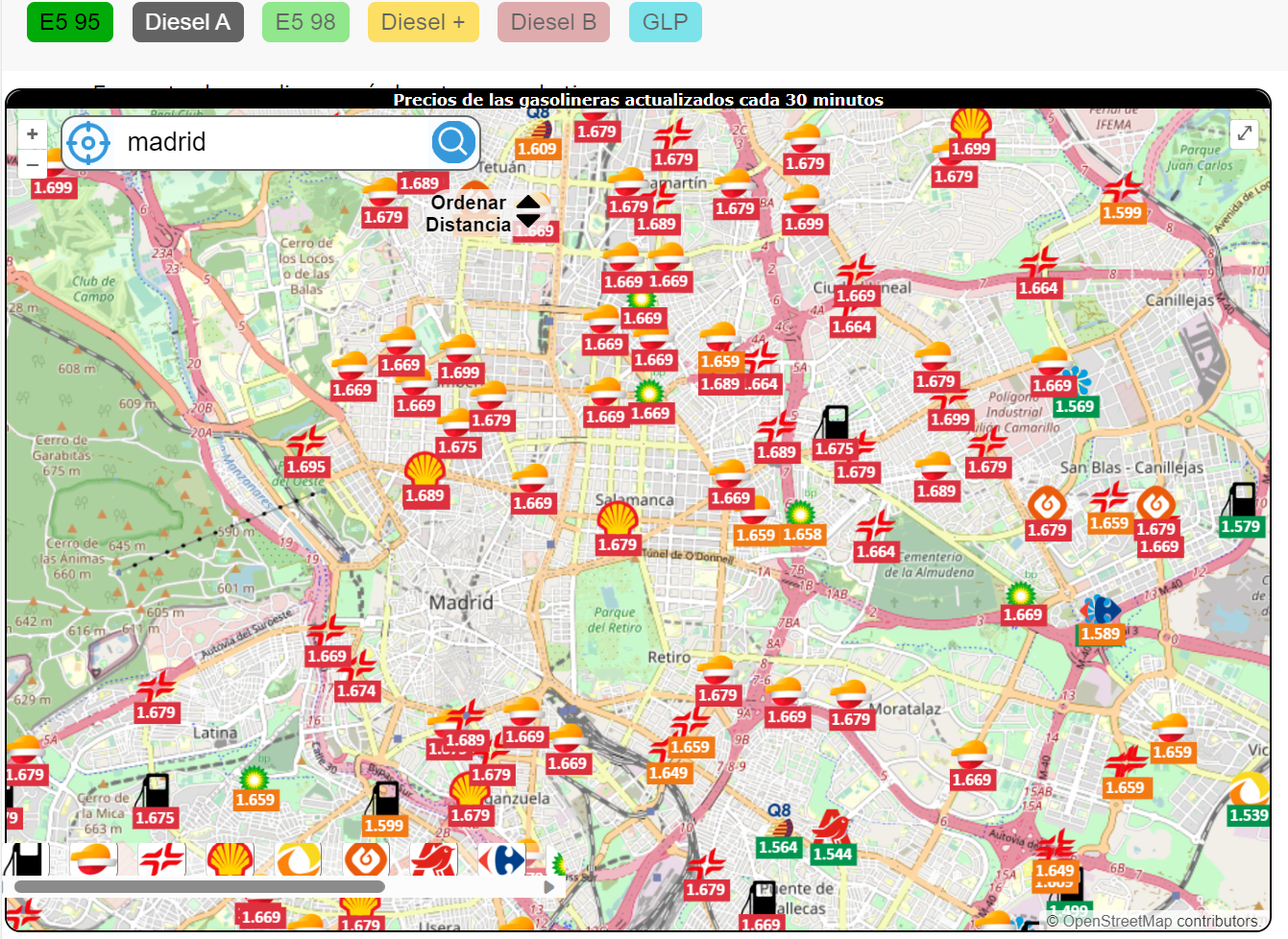Filter stations by the Shell logo

(231, 859)
